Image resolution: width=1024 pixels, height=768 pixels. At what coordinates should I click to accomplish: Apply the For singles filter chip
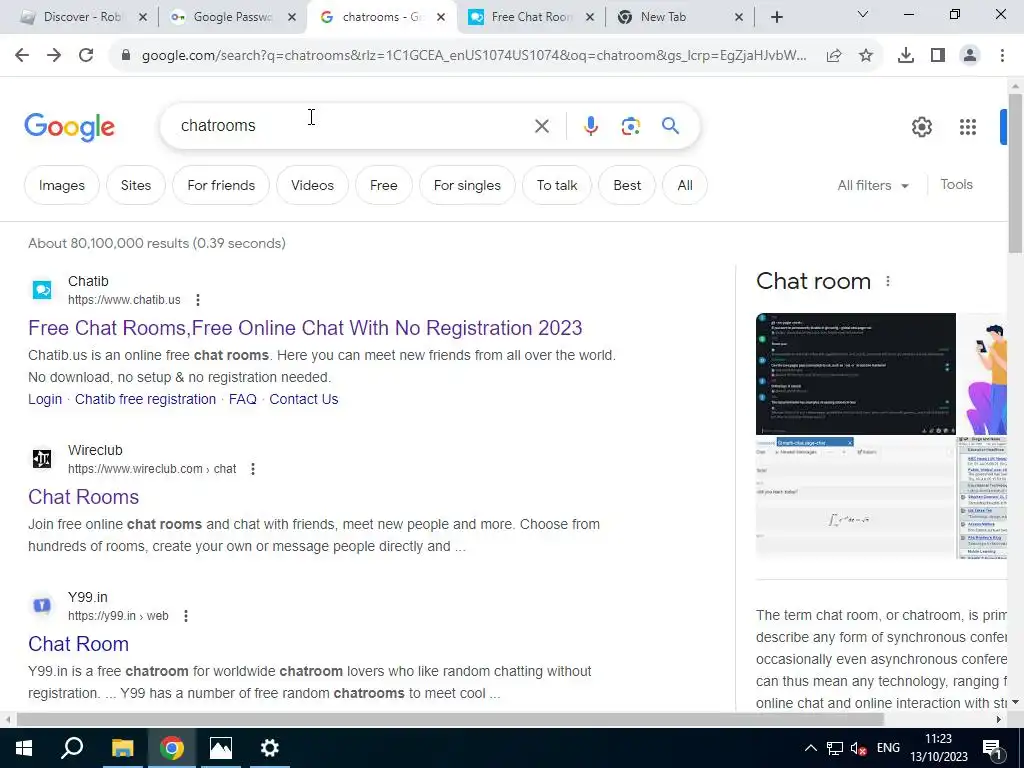pos(467,185)
